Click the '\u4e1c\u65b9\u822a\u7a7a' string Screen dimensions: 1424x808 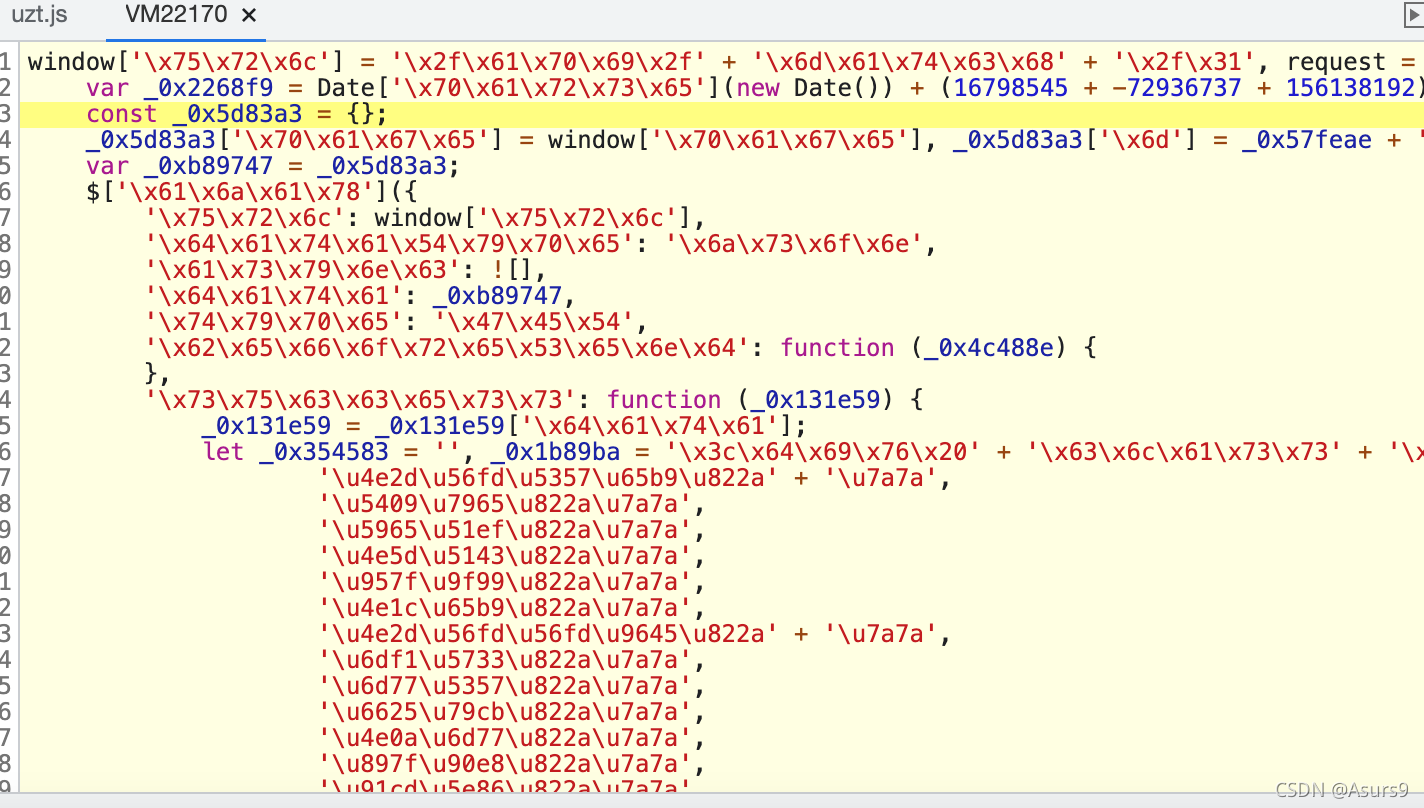tap(505, 608)
